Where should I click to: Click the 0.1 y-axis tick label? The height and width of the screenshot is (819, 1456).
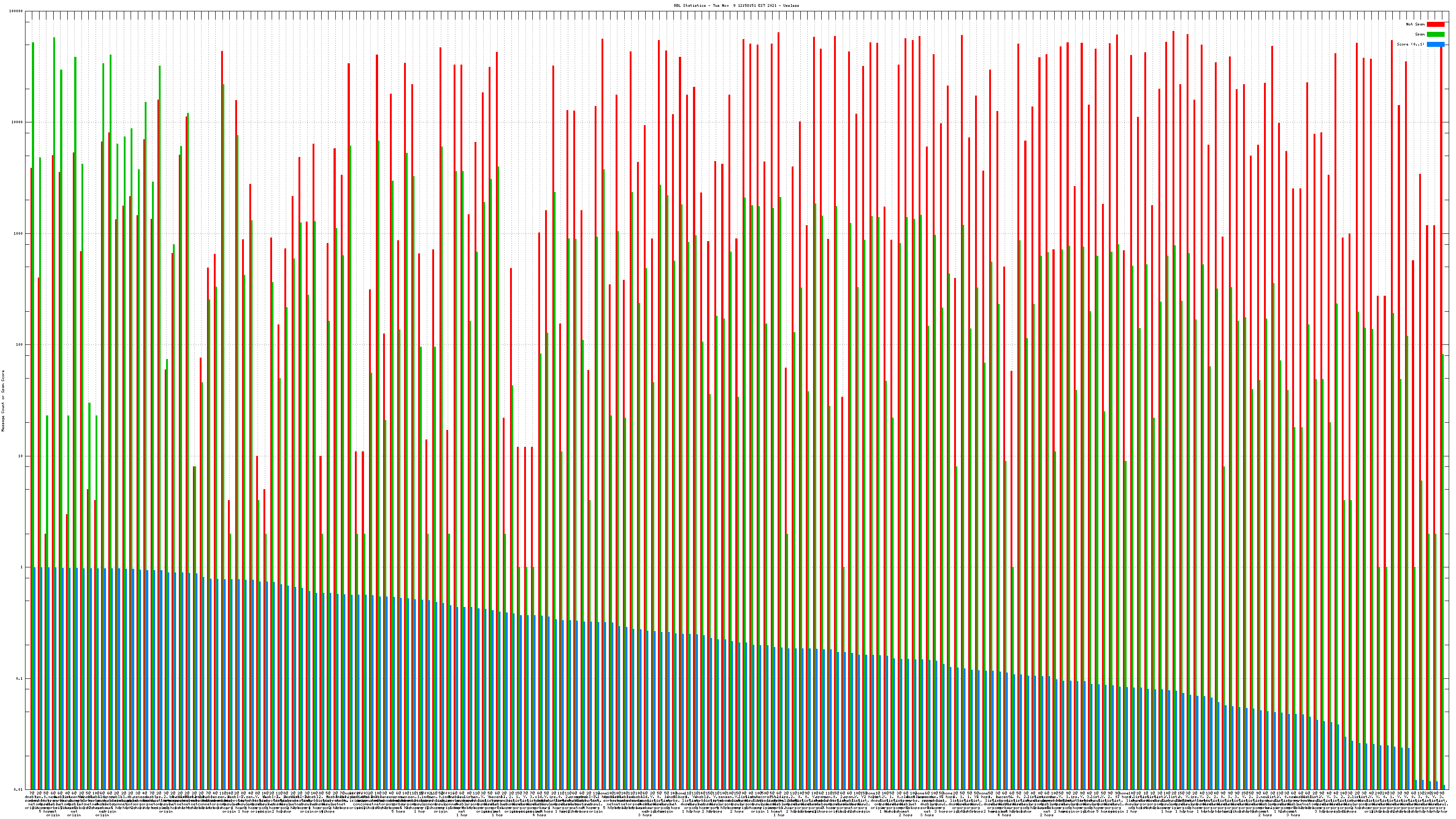pos(19,678)
